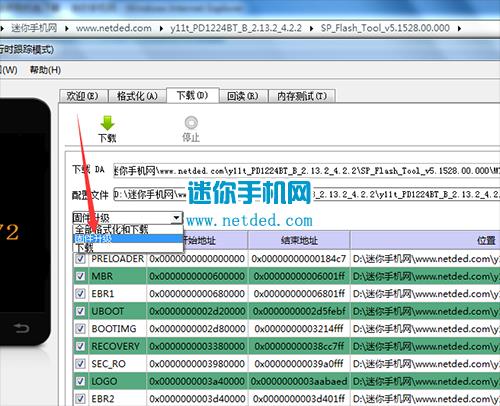The height and width of the screenshot is (406, 500).
Task: Select the MBR partition name
Action: click(x=102, y=276)
